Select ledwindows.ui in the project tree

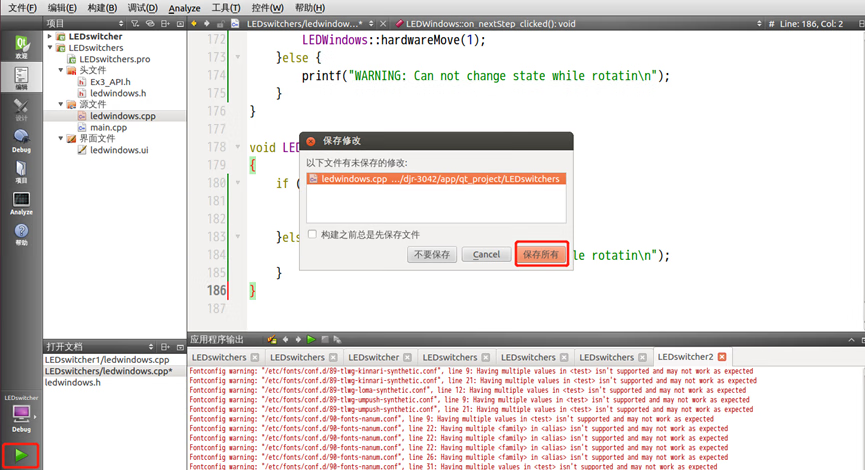[119, 149]
